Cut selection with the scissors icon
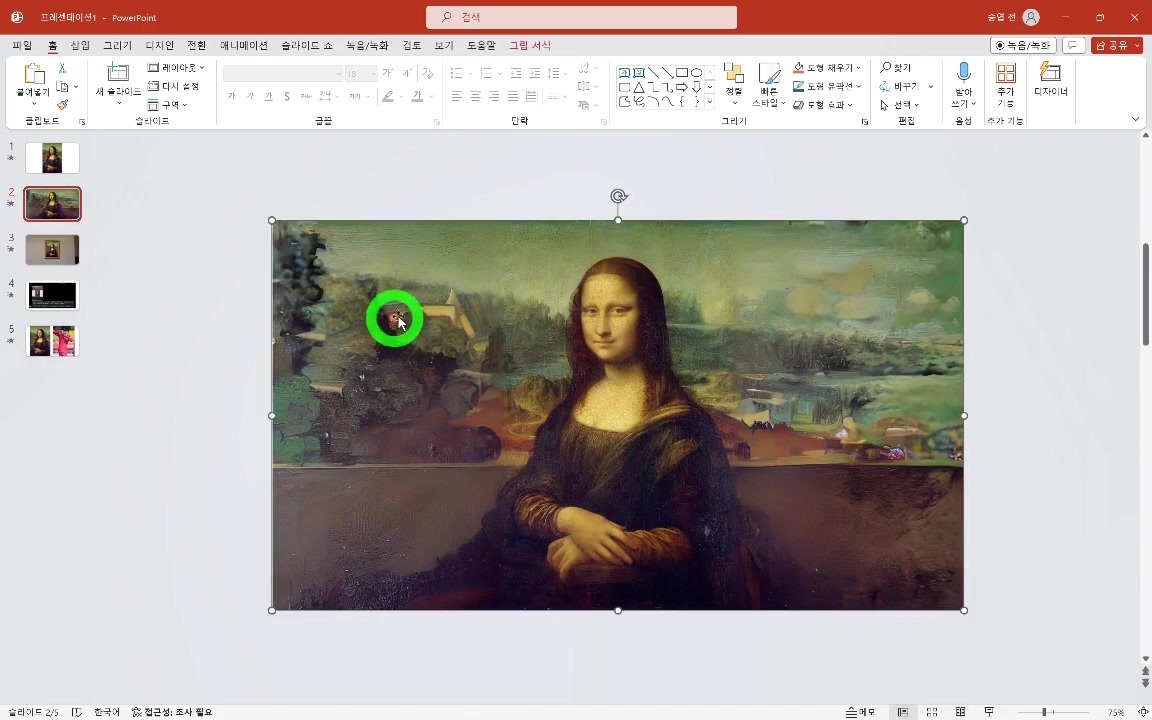1152x720 pixels. click(x=62, y=68)
